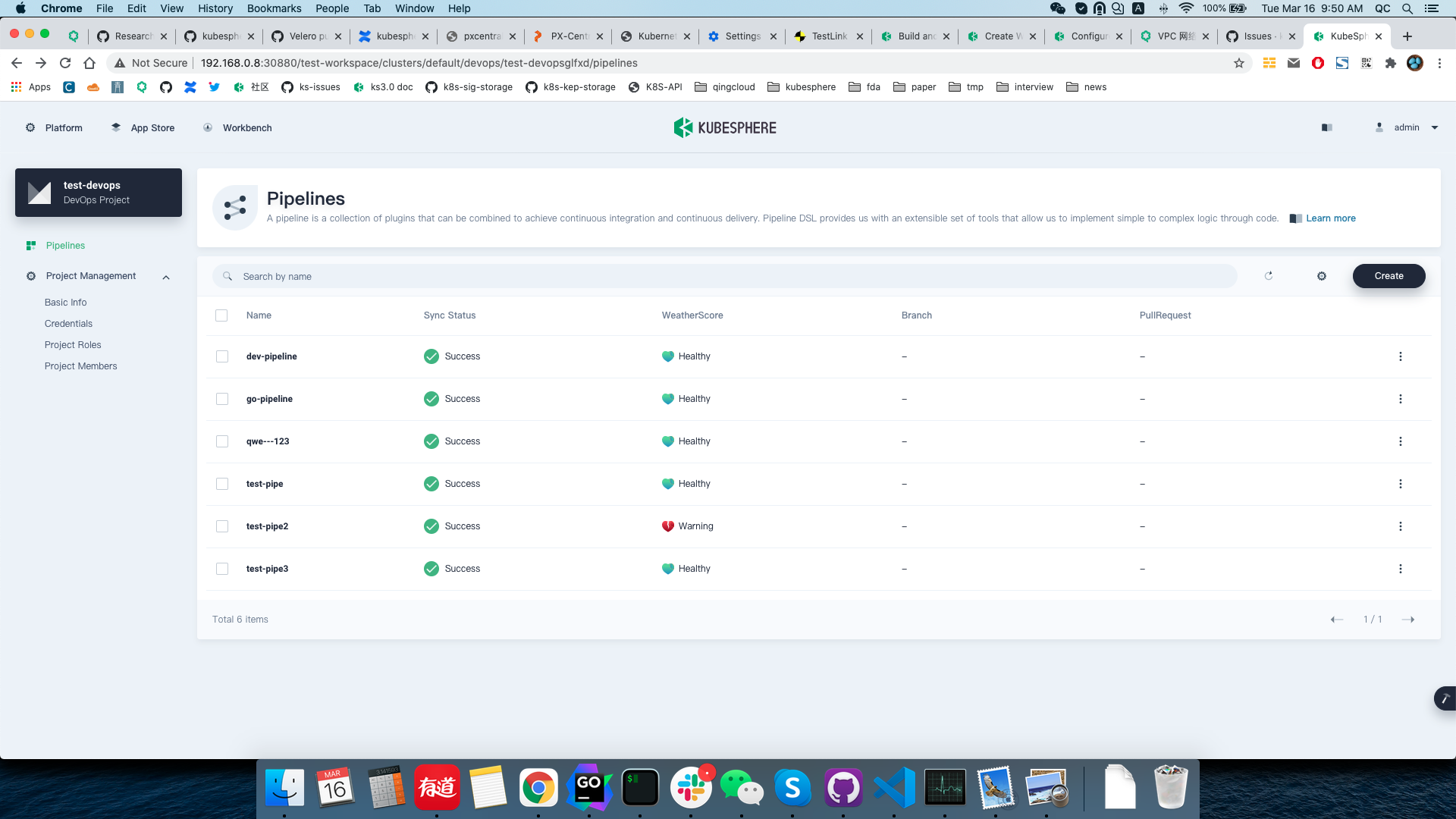Select Pipelines in the sidebar
Viewport: 1456px width, 819px height.
click(65, 246)
